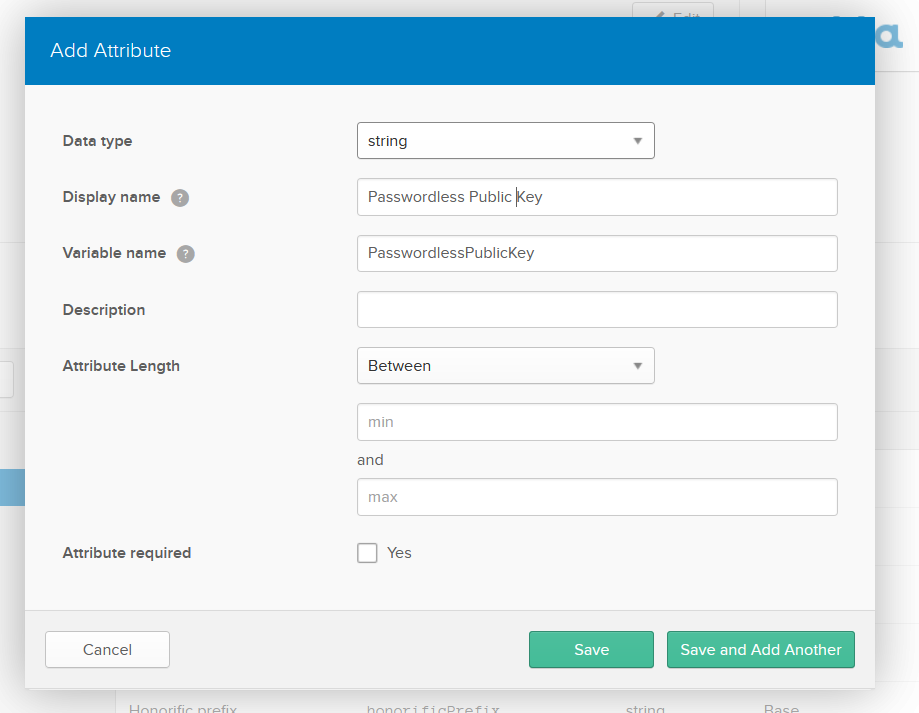
Task: Click the help icon next to Display name
Action: (x=180, y=198)
